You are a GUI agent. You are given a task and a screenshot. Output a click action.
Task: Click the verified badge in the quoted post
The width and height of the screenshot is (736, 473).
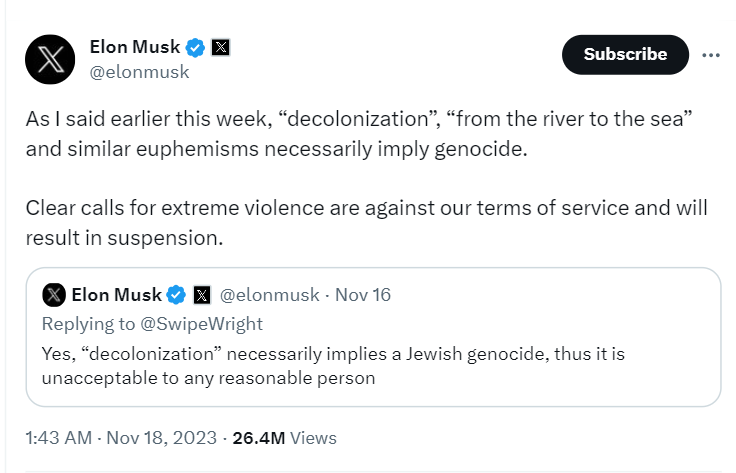click(x=176, y=294)
